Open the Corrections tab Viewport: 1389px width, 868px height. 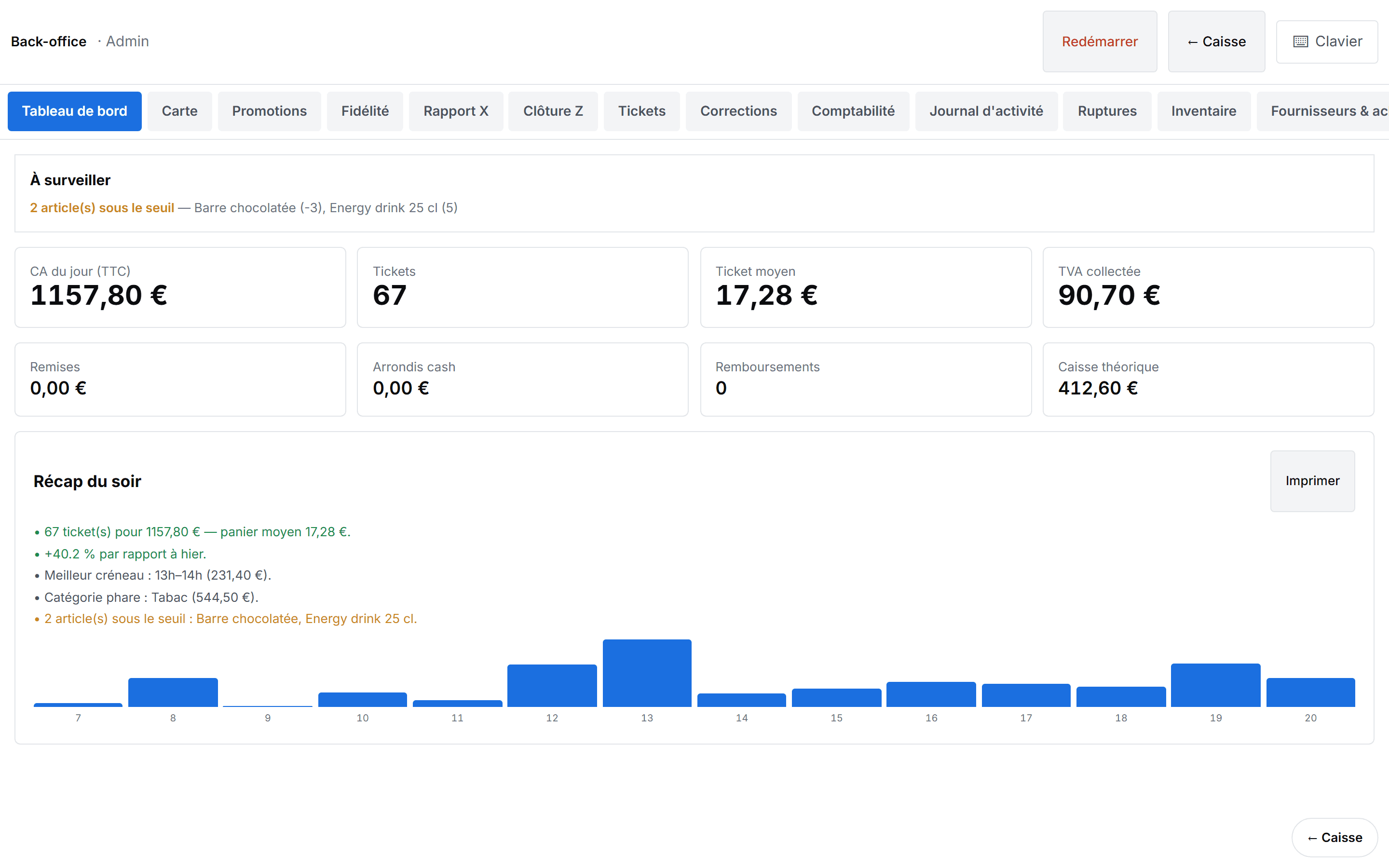click(x=738, y=111)
